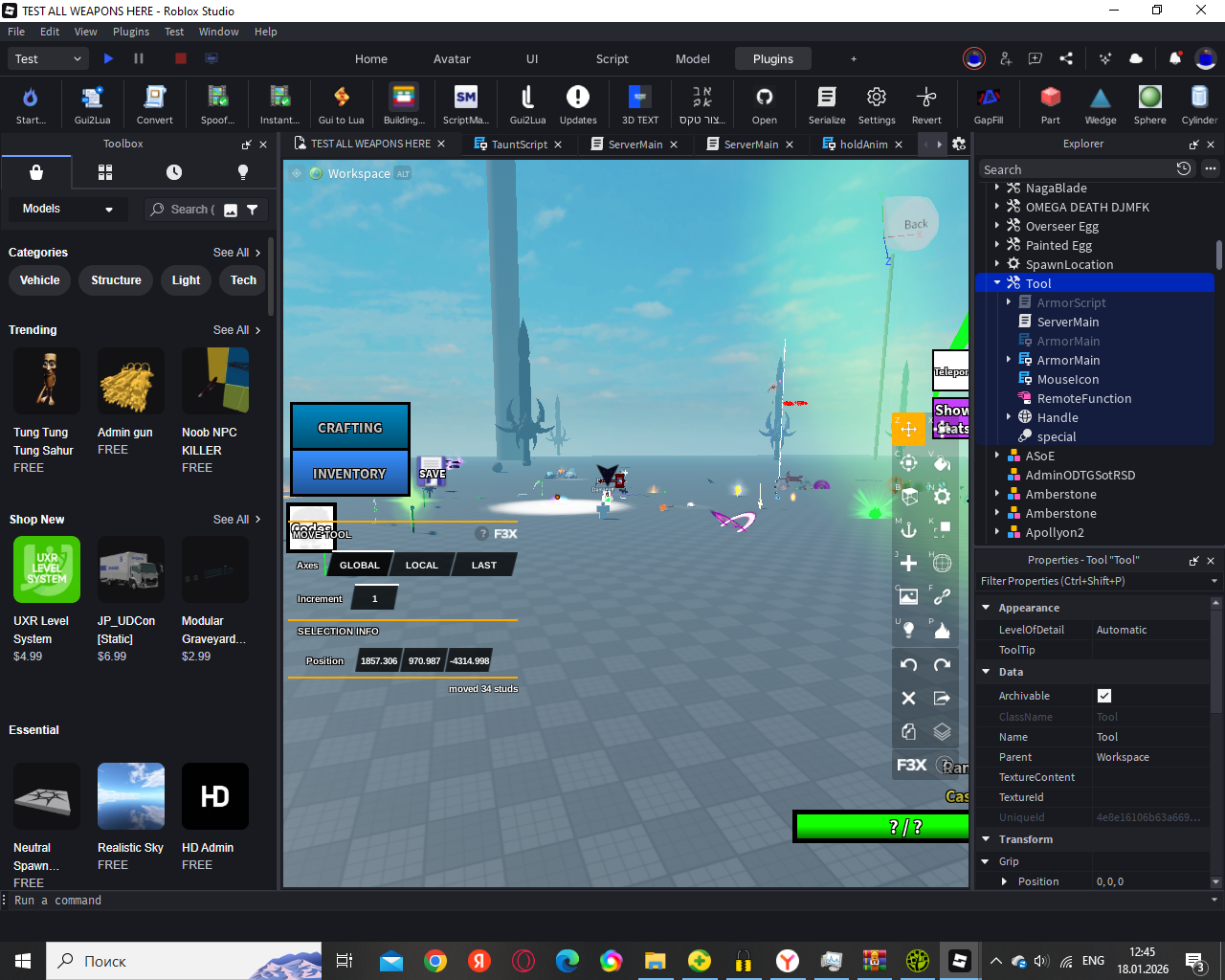Select the F3X Lighting bulb tool
This screenshot has width=1225, height=980.
click(x=909, y=630)
